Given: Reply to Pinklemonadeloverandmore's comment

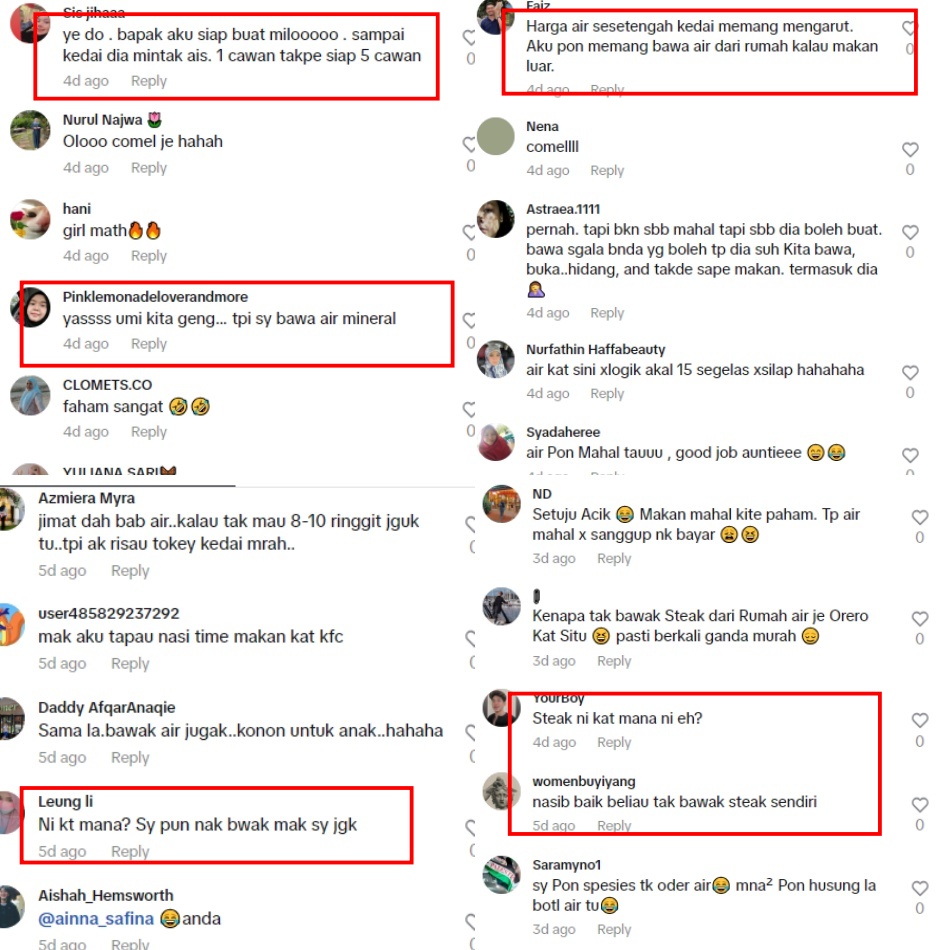Looking at the screenshot, I should coord(148,344).
